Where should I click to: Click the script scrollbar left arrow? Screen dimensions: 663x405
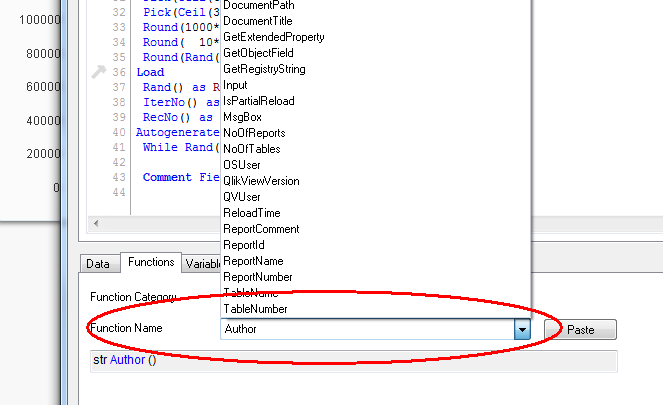click(x=96, y=223)
